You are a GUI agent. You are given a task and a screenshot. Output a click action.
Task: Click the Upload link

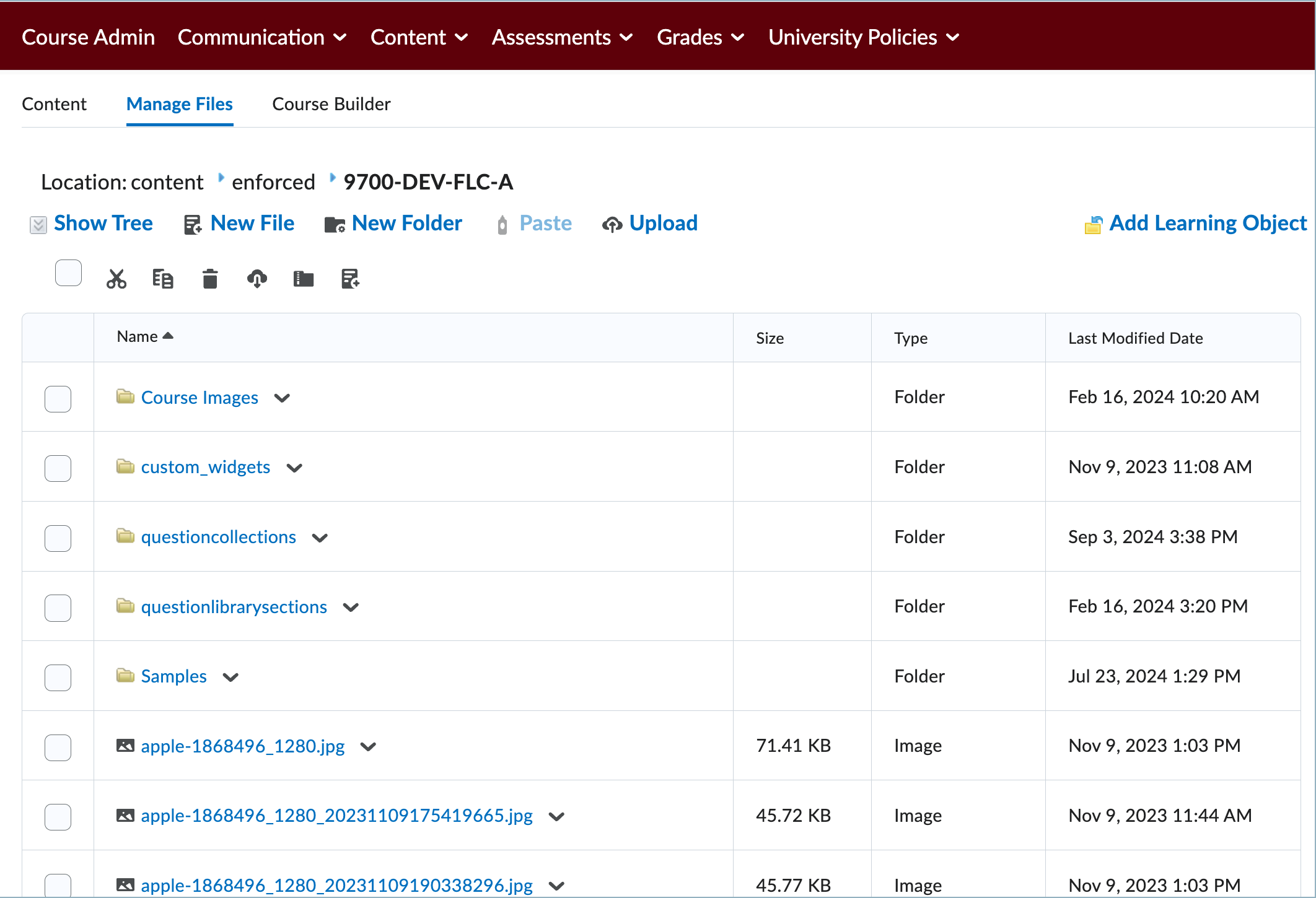click(x=662, y=223)
